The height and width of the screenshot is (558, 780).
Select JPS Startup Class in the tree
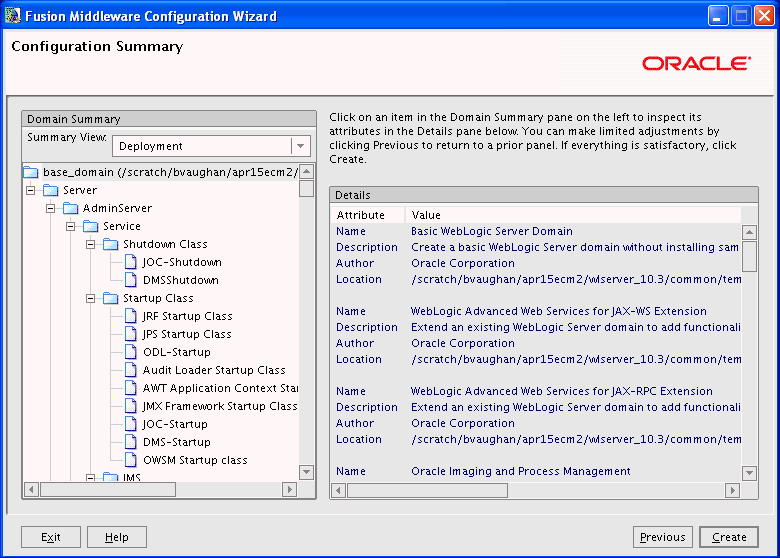(187, 334)
